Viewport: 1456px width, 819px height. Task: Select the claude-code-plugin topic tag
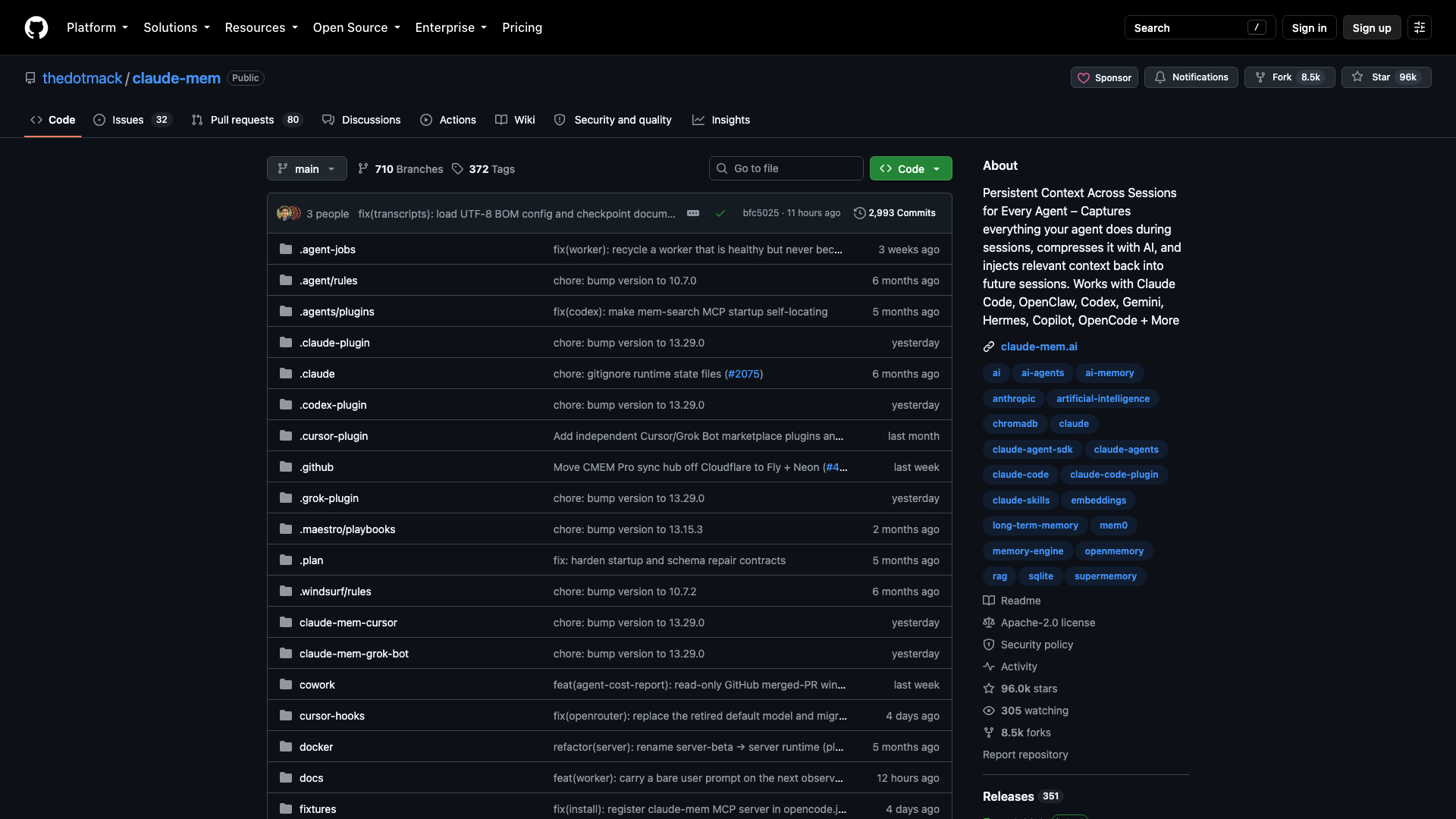click(1114, 475)
